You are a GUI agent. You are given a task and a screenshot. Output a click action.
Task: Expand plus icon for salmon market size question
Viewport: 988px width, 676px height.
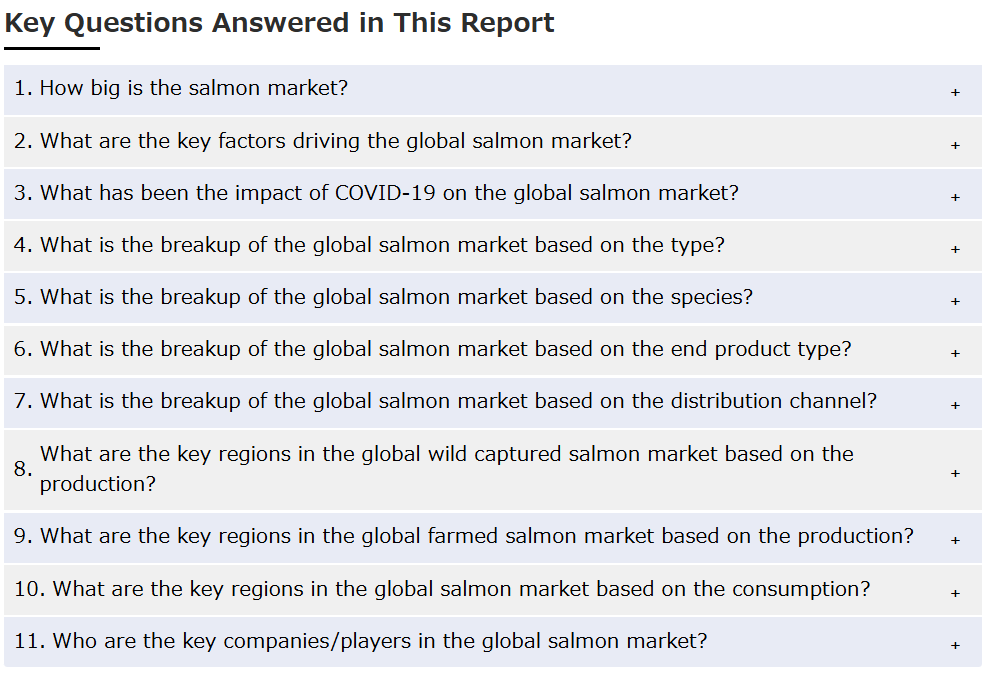[955, 93]
